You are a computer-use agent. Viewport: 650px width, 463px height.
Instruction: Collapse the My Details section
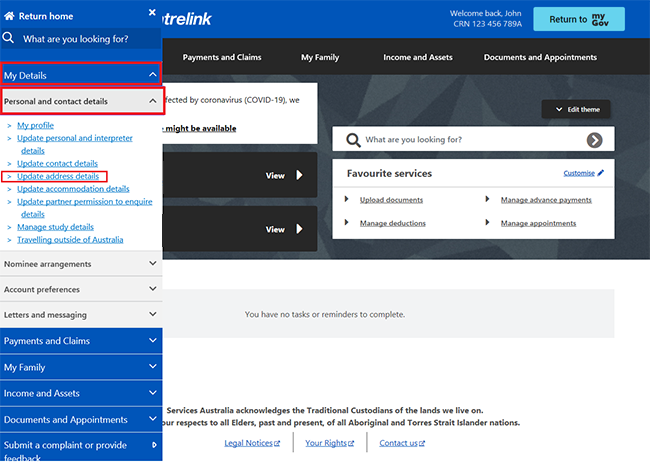(x=81, y=75)
